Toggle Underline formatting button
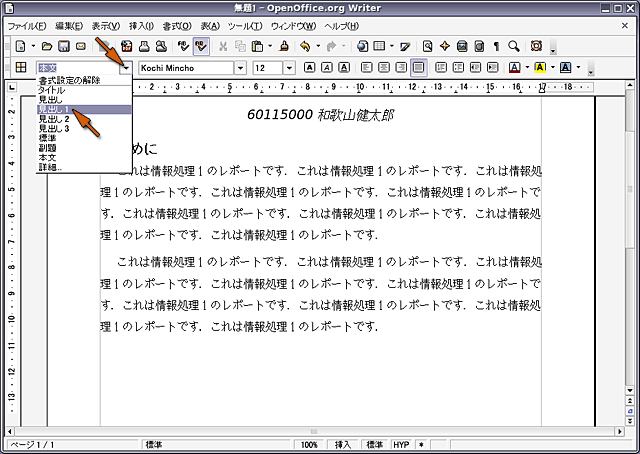The image size is (640, 454). tap(344, 67)
